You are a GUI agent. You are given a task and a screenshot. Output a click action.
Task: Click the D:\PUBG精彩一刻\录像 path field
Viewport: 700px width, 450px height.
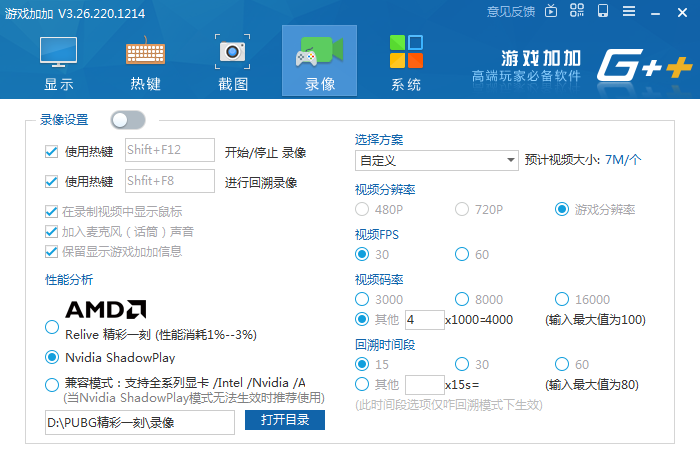pyautogui.click(x=140, y=423)
